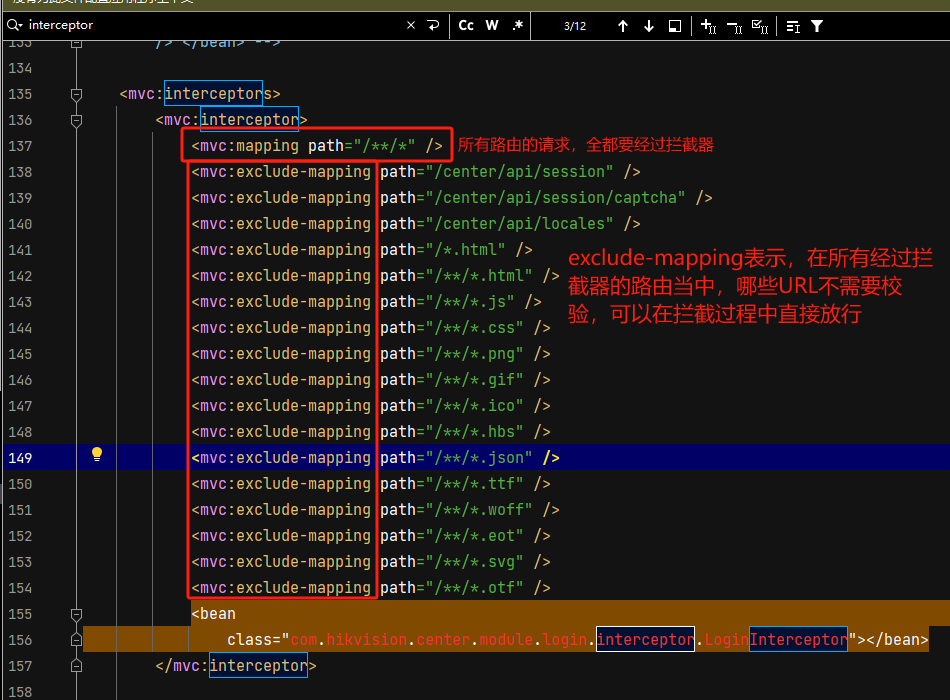This screenshot has width=950, height=700.
Task: Go to next occurrence with down arrow
Action: (x=649, y=26)
